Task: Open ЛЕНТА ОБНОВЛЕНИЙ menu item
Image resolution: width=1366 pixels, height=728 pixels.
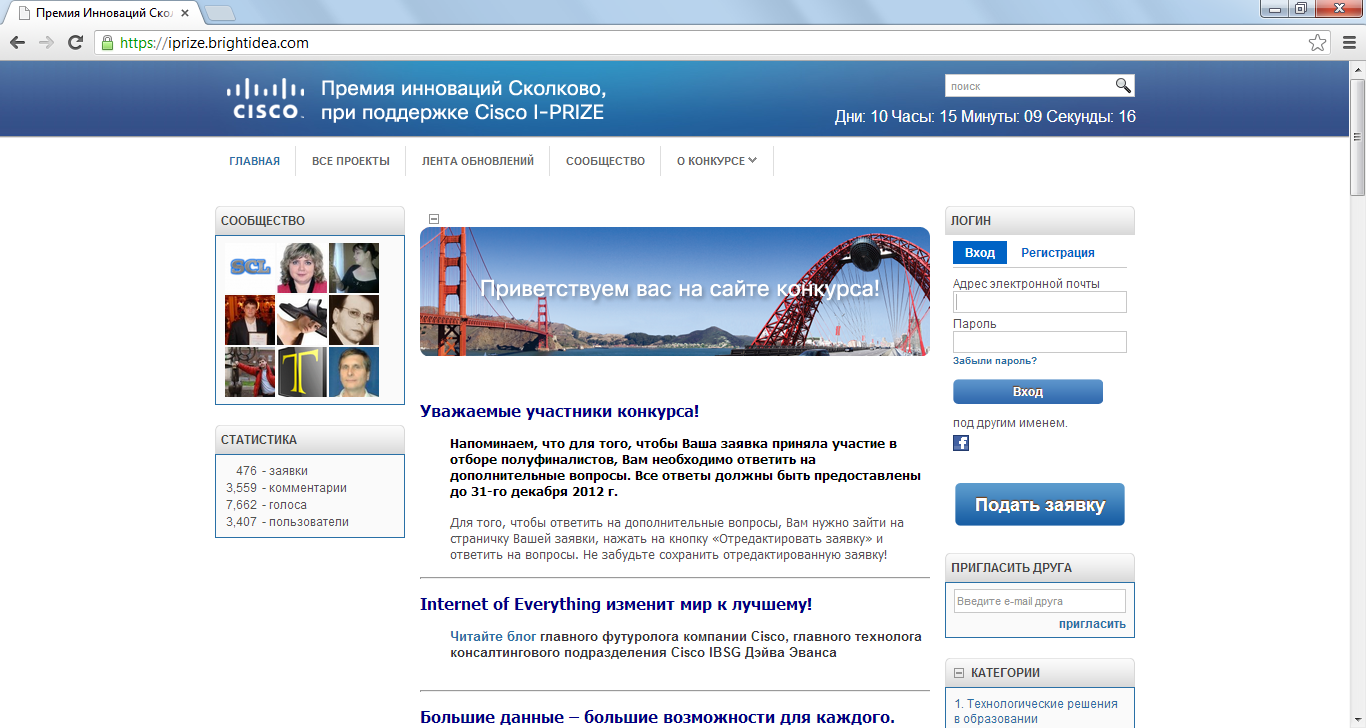Action: (x=478, y=161)
